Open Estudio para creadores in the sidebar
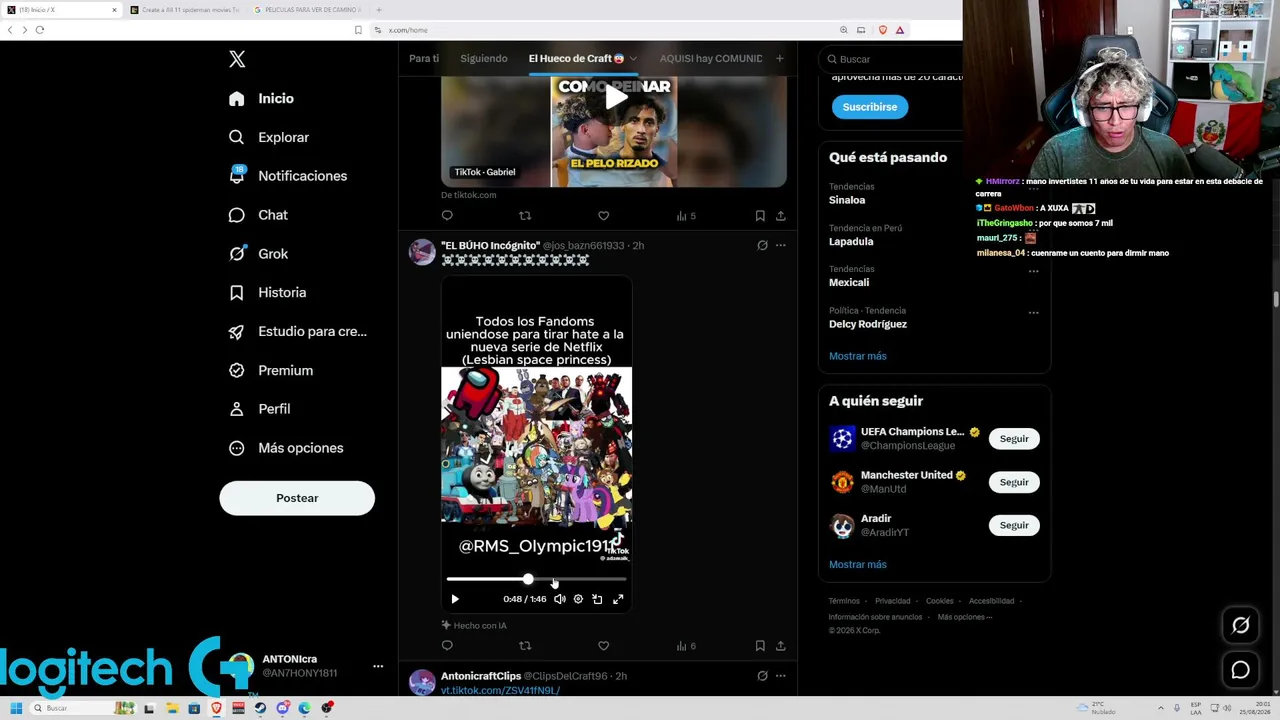 pyautogui.click(x=297, y=331)
